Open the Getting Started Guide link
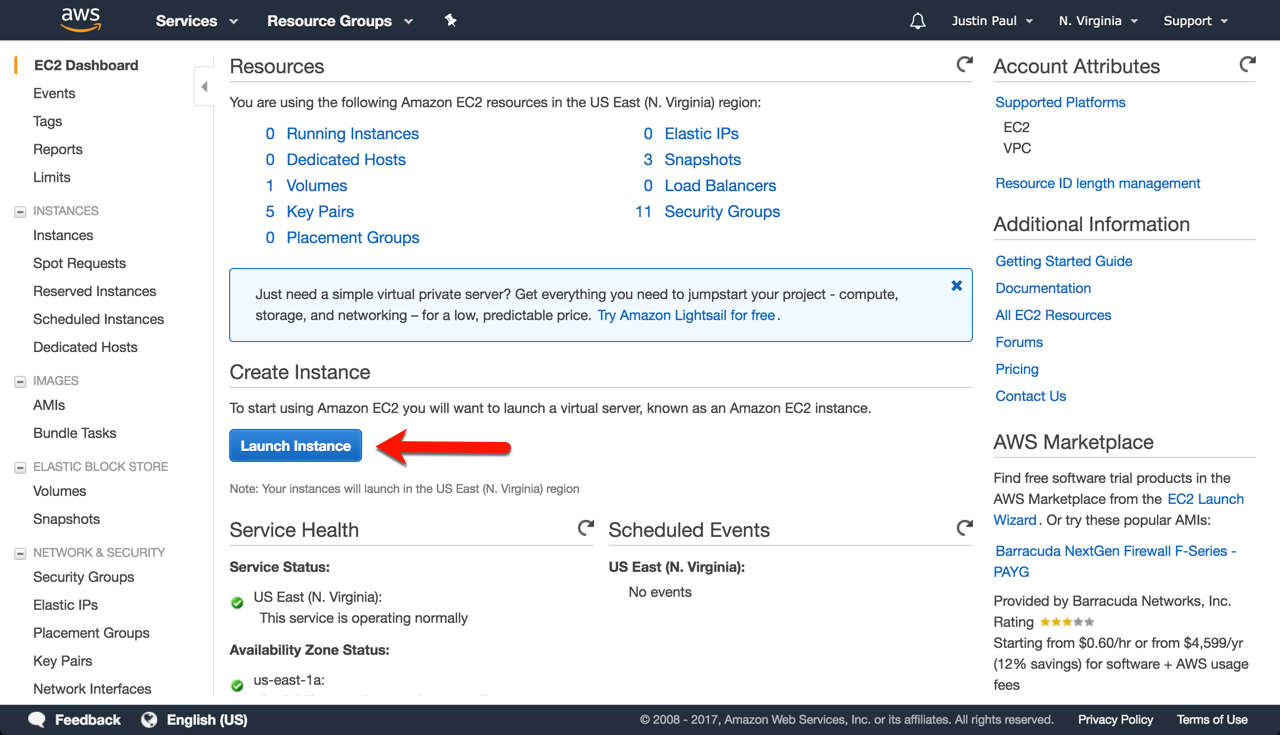 (x=1064, y=261)
